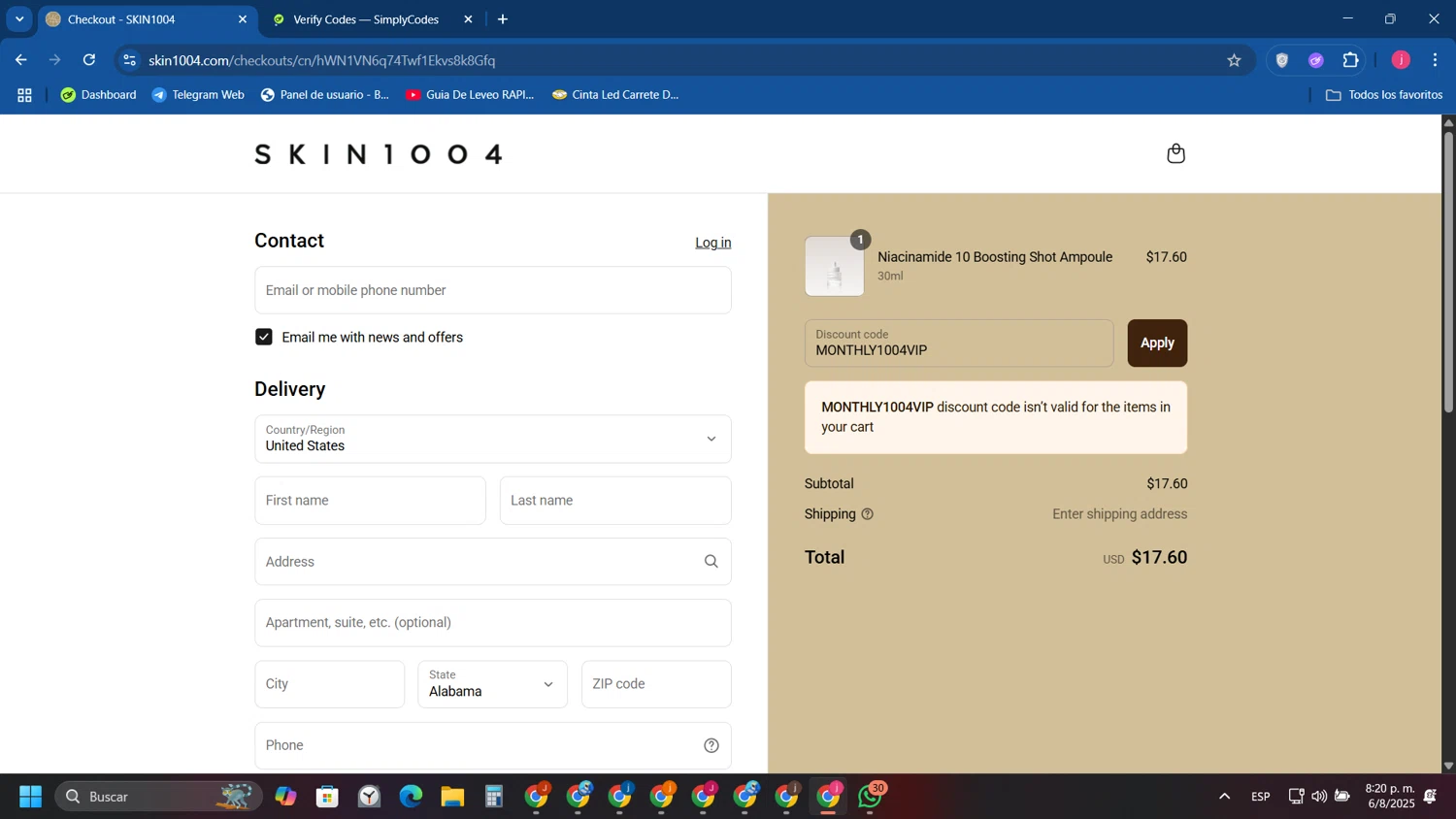Open the notifications bell in system tray
The image size is (1456, 819).
tap(1431, 797)
